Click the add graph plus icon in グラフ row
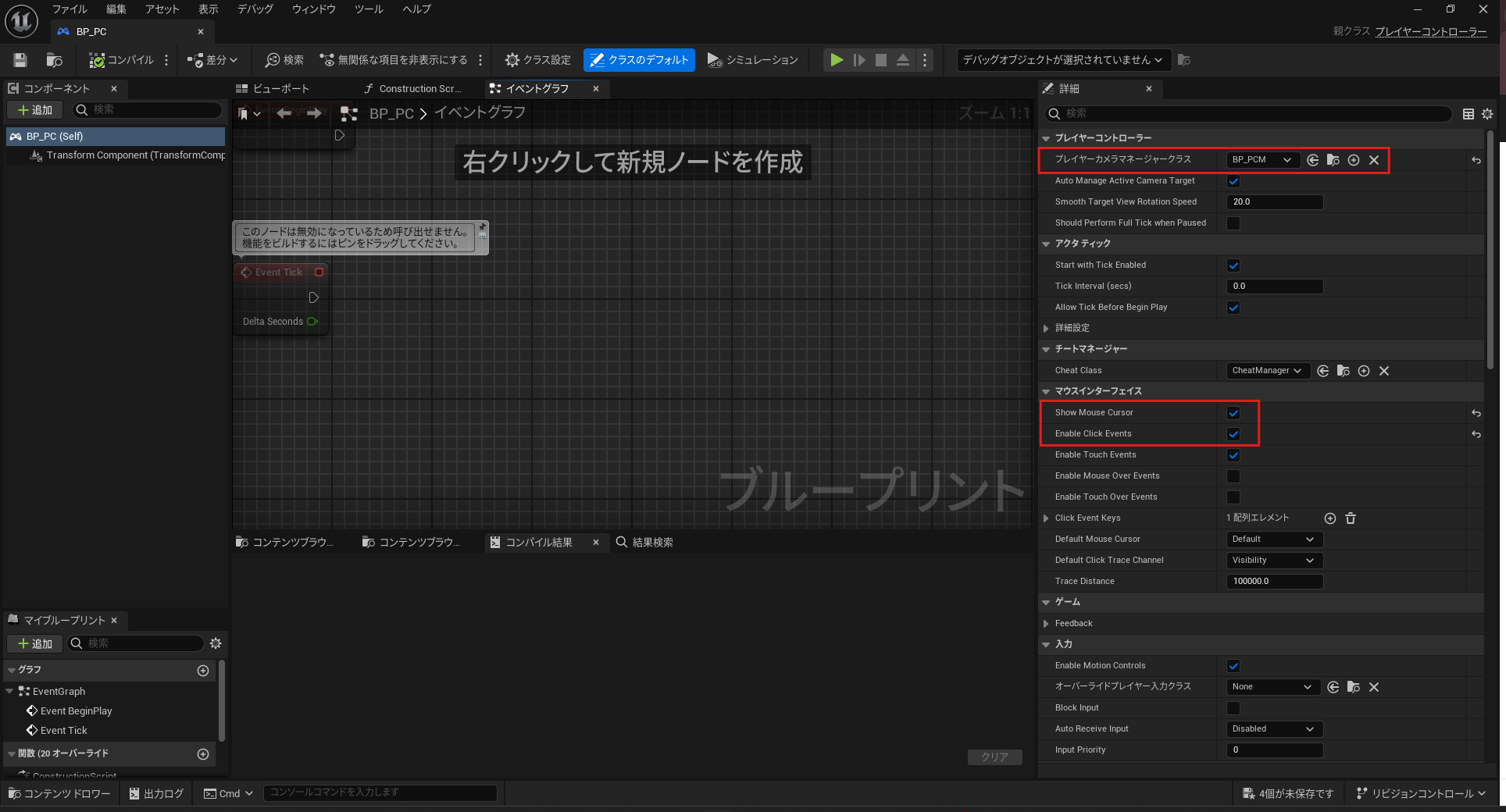Screen dimensions: 1506x812 203,671
